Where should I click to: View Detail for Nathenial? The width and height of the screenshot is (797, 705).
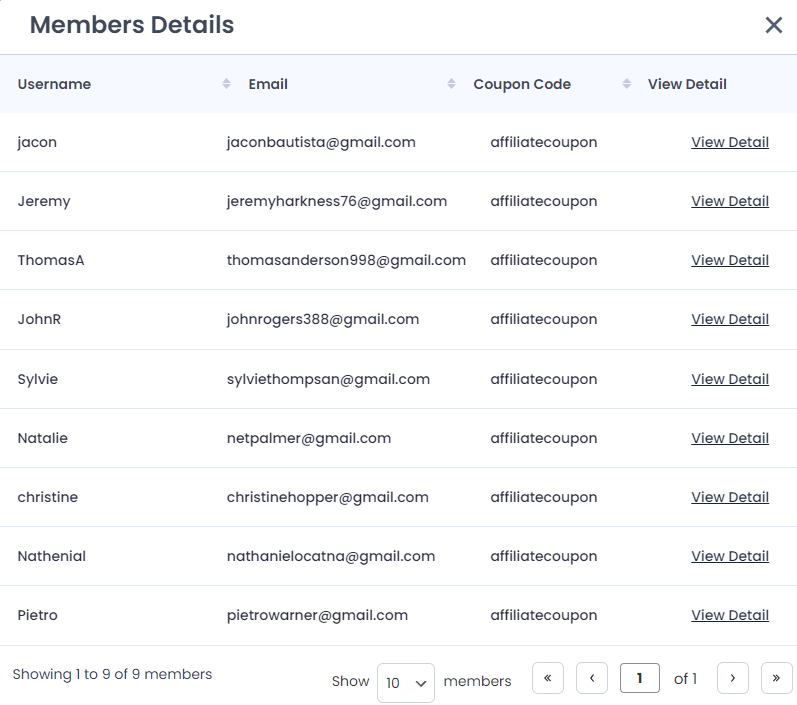click(730, 556)
